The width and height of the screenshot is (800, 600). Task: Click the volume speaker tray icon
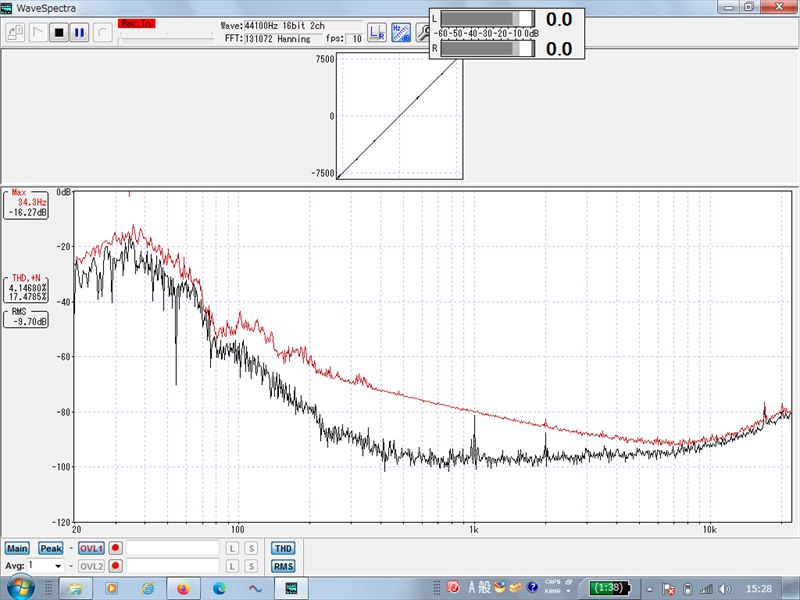(x=726, y=588)
